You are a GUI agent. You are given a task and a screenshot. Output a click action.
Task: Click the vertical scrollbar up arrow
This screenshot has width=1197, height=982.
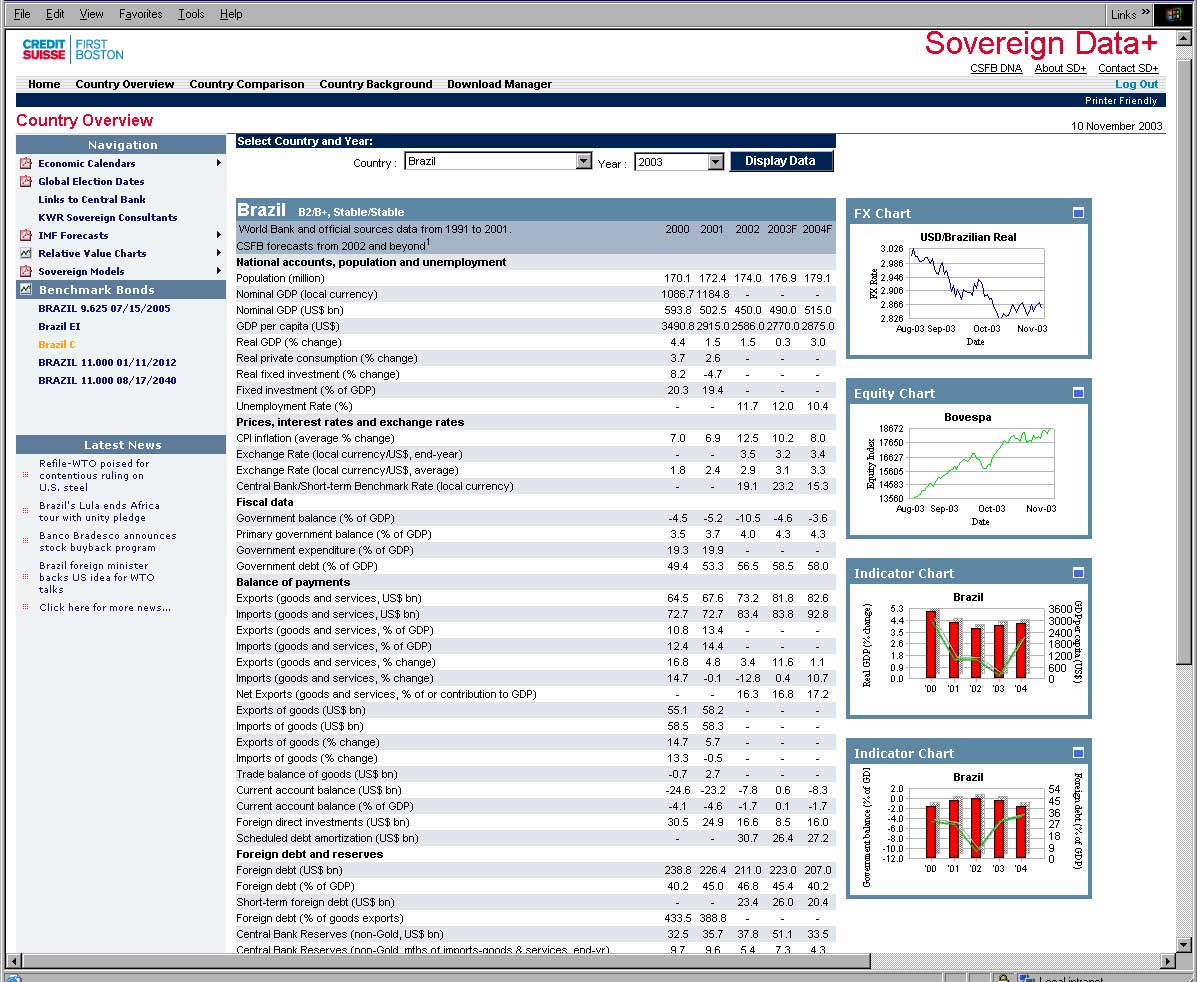point(1184,38)
